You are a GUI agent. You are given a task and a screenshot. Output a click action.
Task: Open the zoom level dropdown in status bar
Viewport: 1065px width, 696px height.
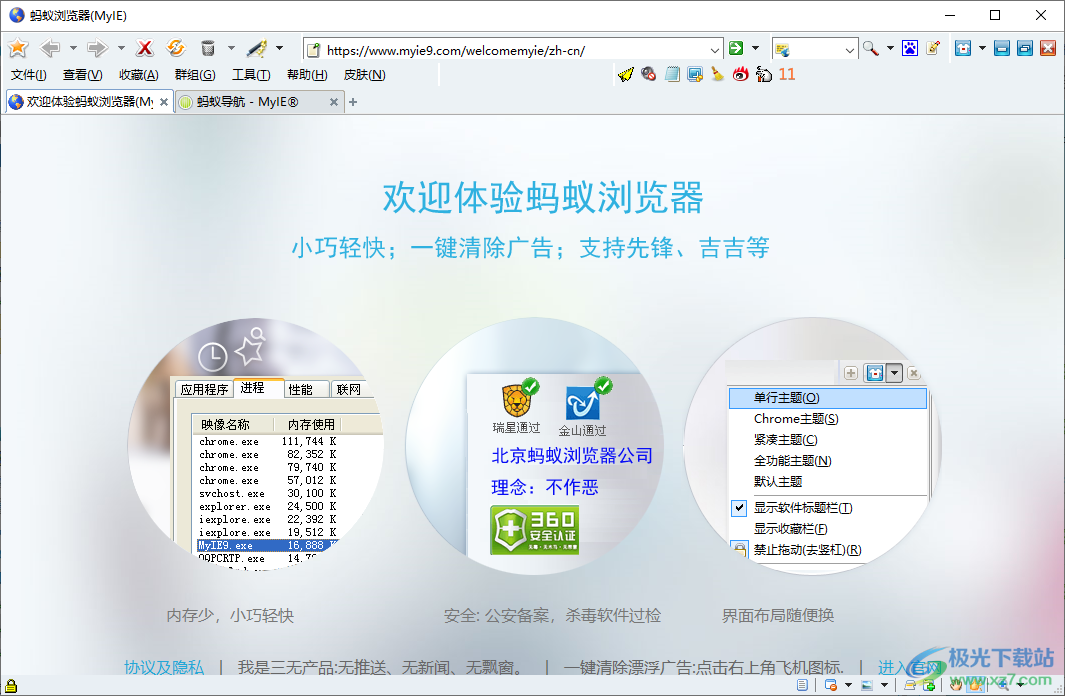coord(1021,685)
